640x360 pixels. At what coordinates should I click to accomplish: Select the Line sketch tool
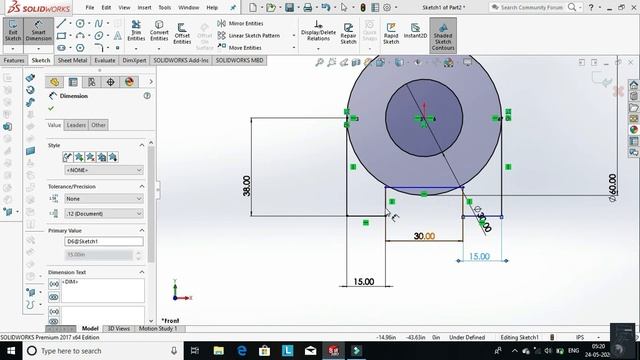[61, 24]
